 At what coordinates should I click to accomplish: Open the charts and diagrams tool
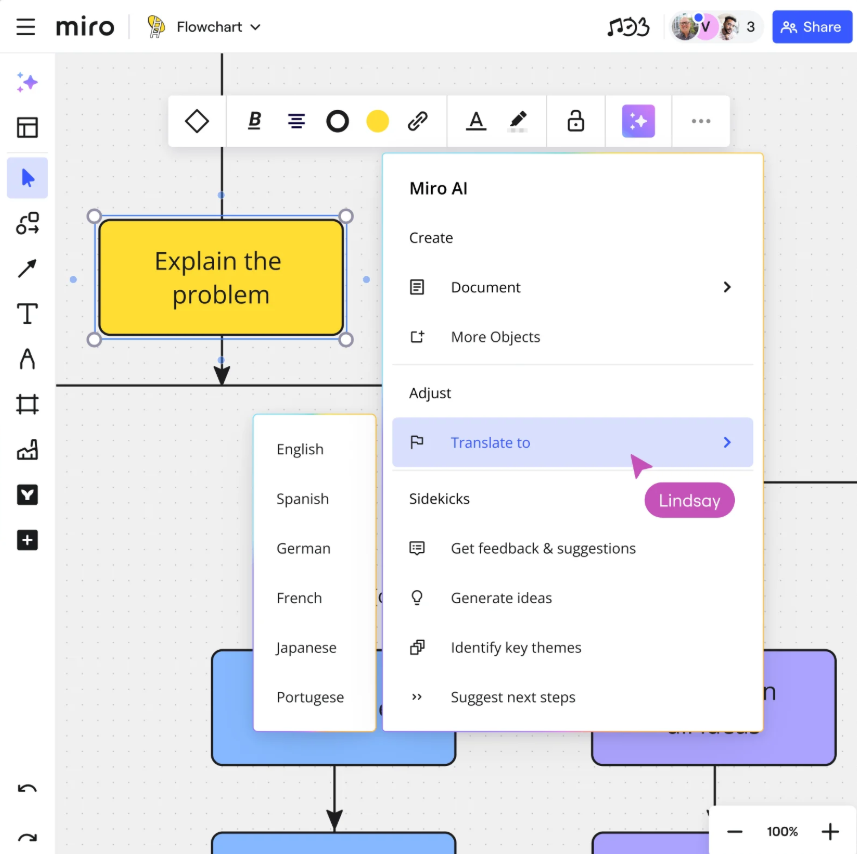pyautogui.click(x=27, y=450)
